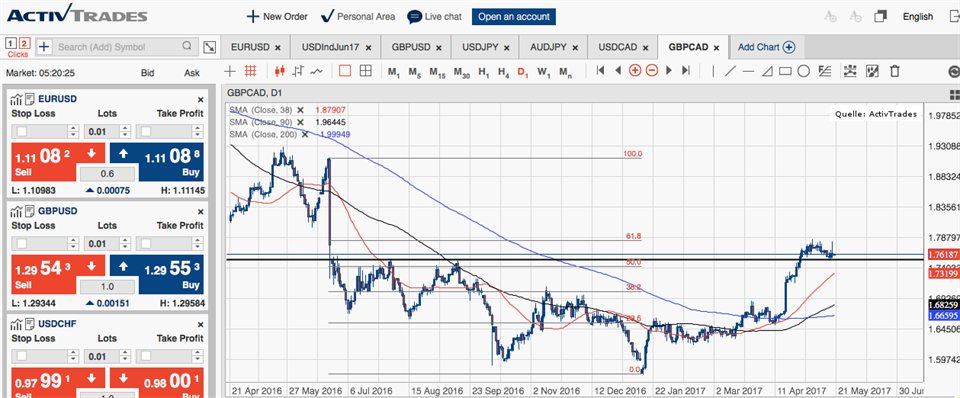Switch to 2 clicks trading mode
The width and height of the screenshot is (960, 398).
(x=24, y=43)
